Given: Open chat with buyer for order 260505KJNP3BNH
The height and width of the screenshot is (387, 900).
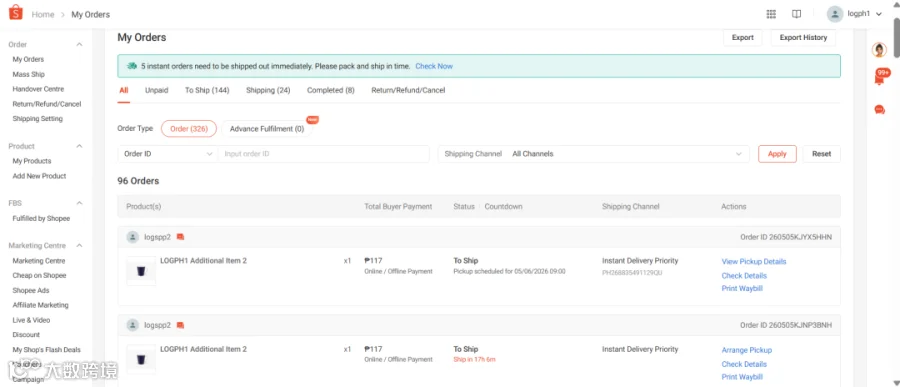Looking at the screenshot, I should pyautogui.click(x=180, y=325).
